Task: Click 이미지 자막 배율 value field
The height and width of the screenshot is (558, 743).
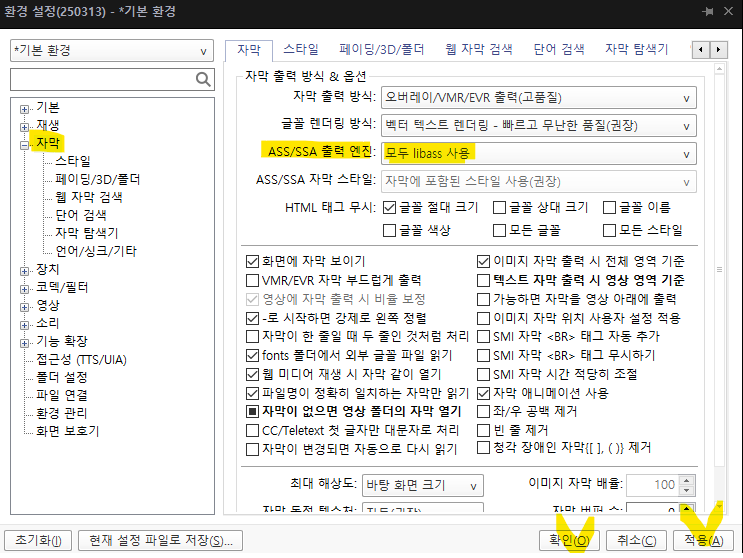Action: [x=652, y=485]
